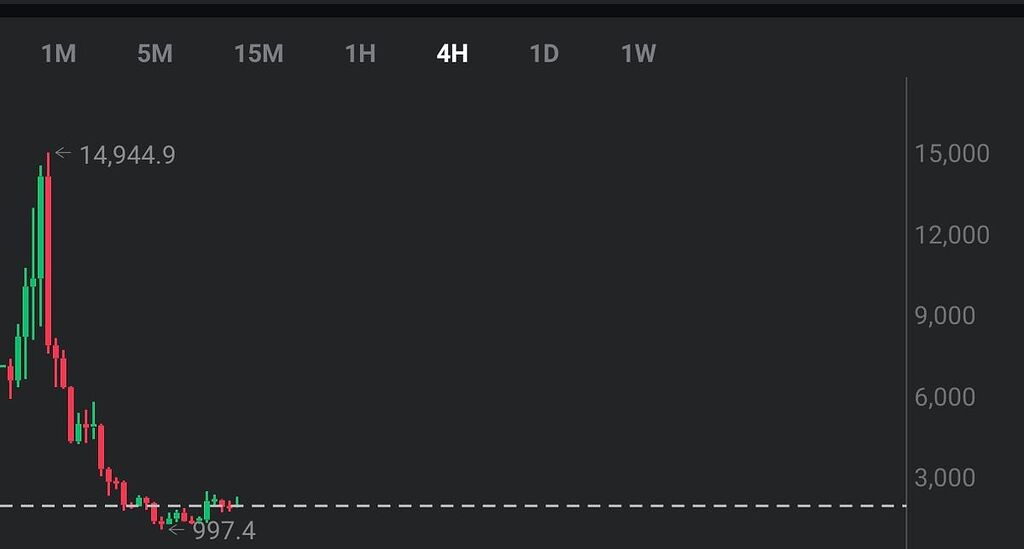Switch to the 1M timeframe
Screen dimensions: 1024x549
point(59,54)
